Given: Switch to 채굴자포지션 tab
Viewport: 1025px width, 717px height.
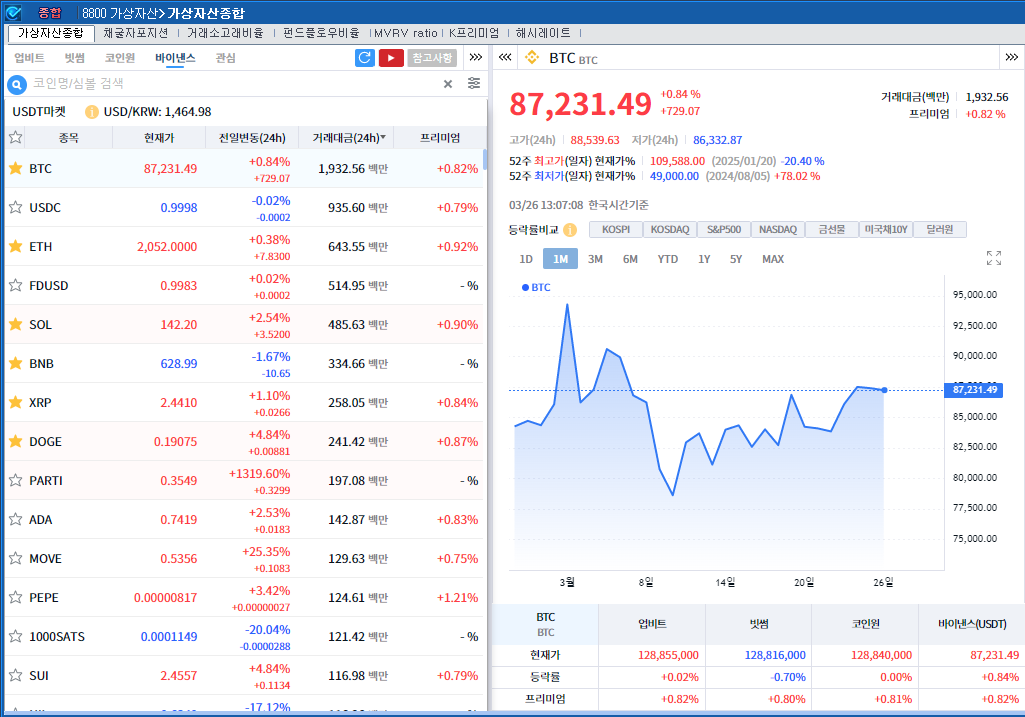Looking at the screenshot, I should click(x=135, y=33).
